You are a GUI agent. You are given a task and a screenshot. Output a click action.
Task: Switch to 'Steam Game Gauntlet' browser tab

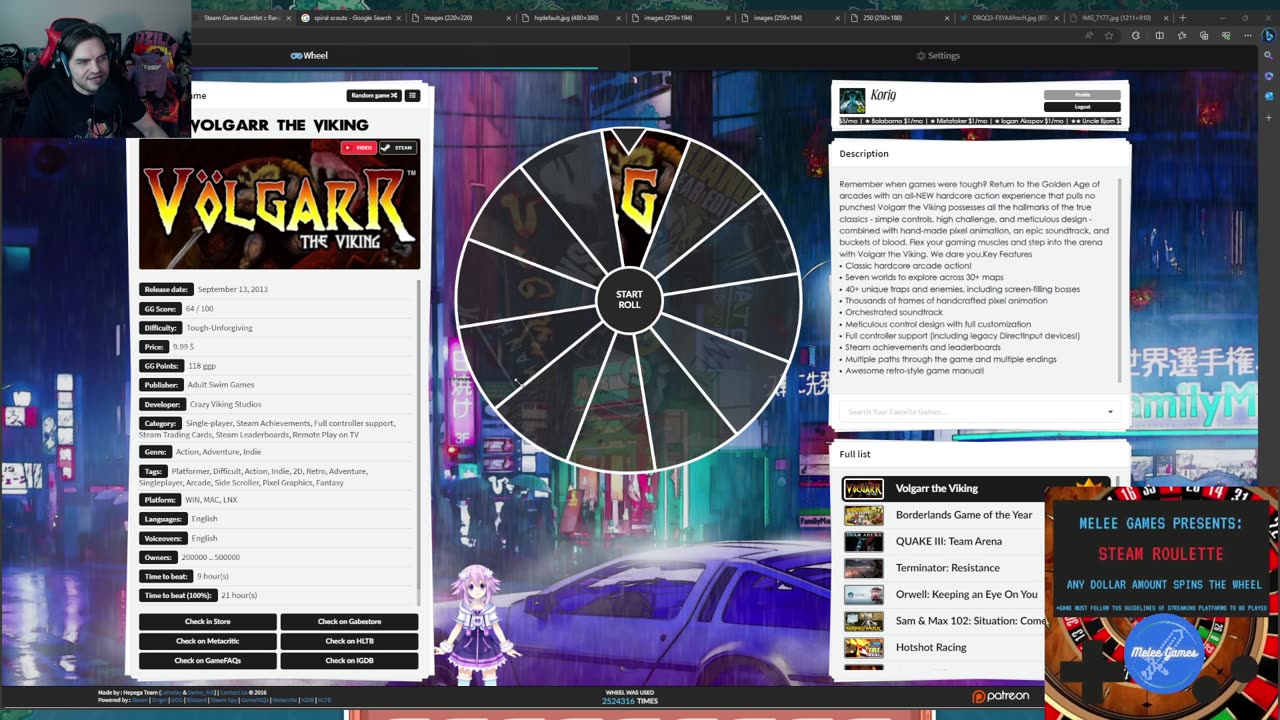point(242,18)
